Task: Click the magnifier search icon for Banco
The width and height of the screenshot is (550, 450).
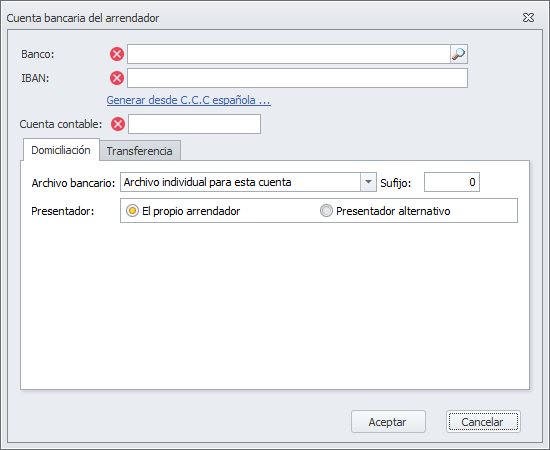Action: (x=459, y=54)
